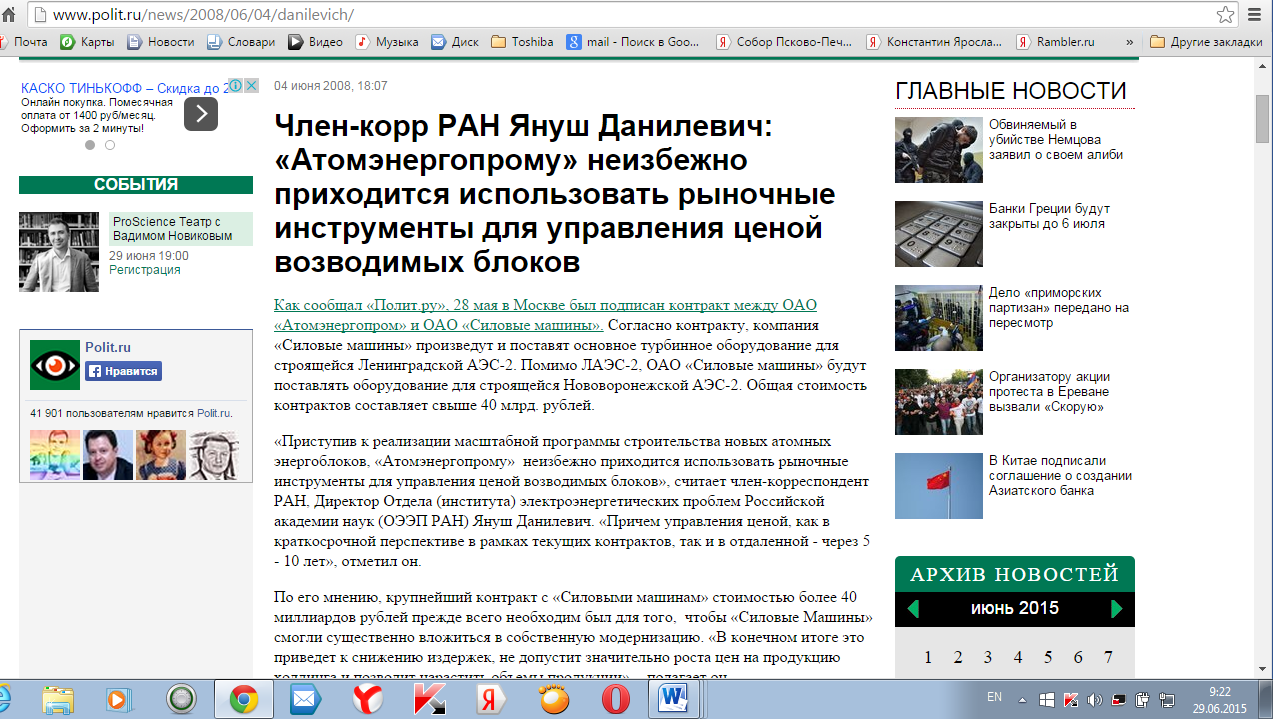Screen dimensions: 1273x719
Task: Open 'Дело «приморских партизан»' news
Action: coord(1059,308)
